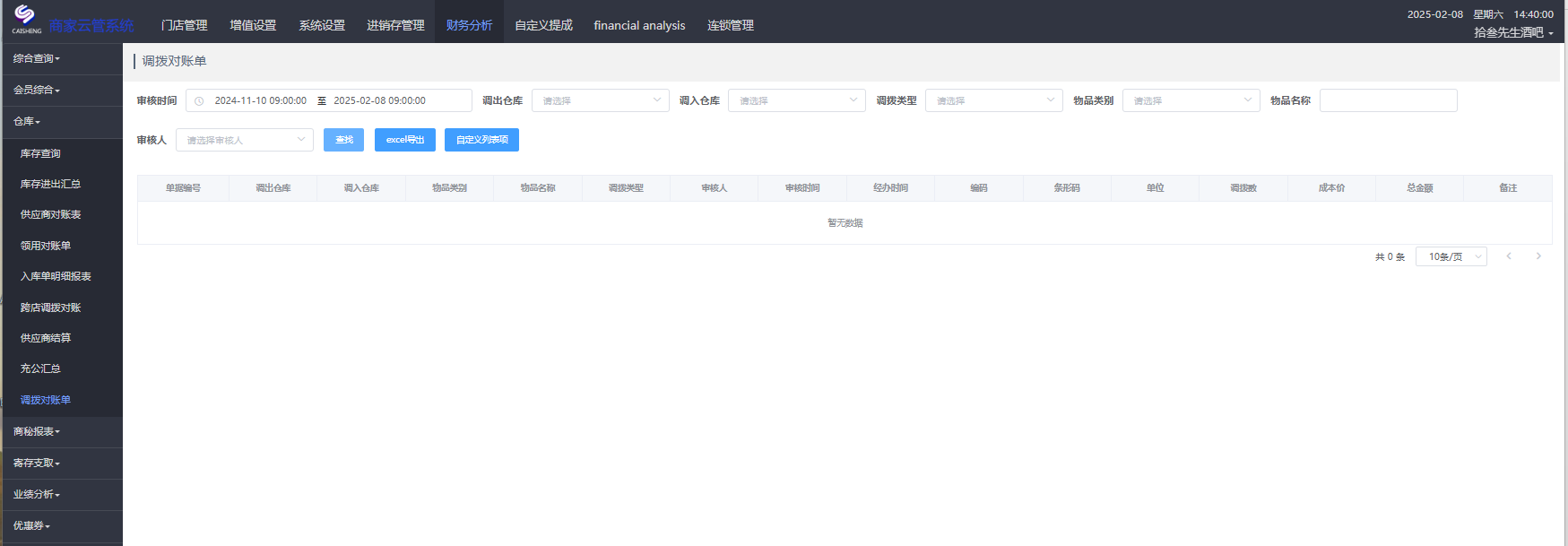The image size is (1568, 546).
Task: Click 自定义列表项 button
Action: (481, 140)
